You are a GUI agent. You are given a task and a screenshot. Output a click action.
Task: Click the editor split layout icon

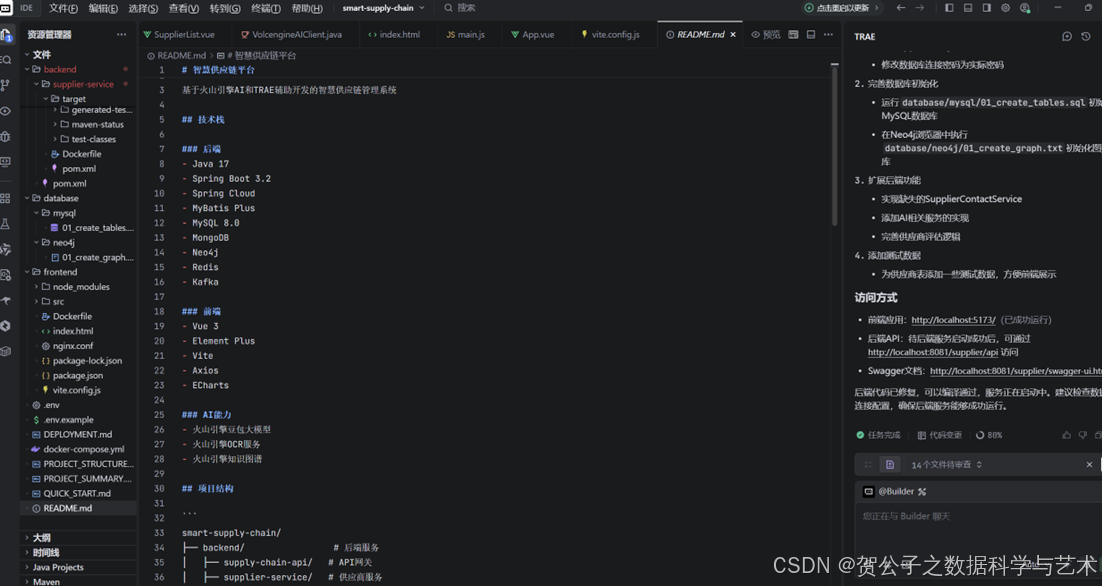coord(810,34)
